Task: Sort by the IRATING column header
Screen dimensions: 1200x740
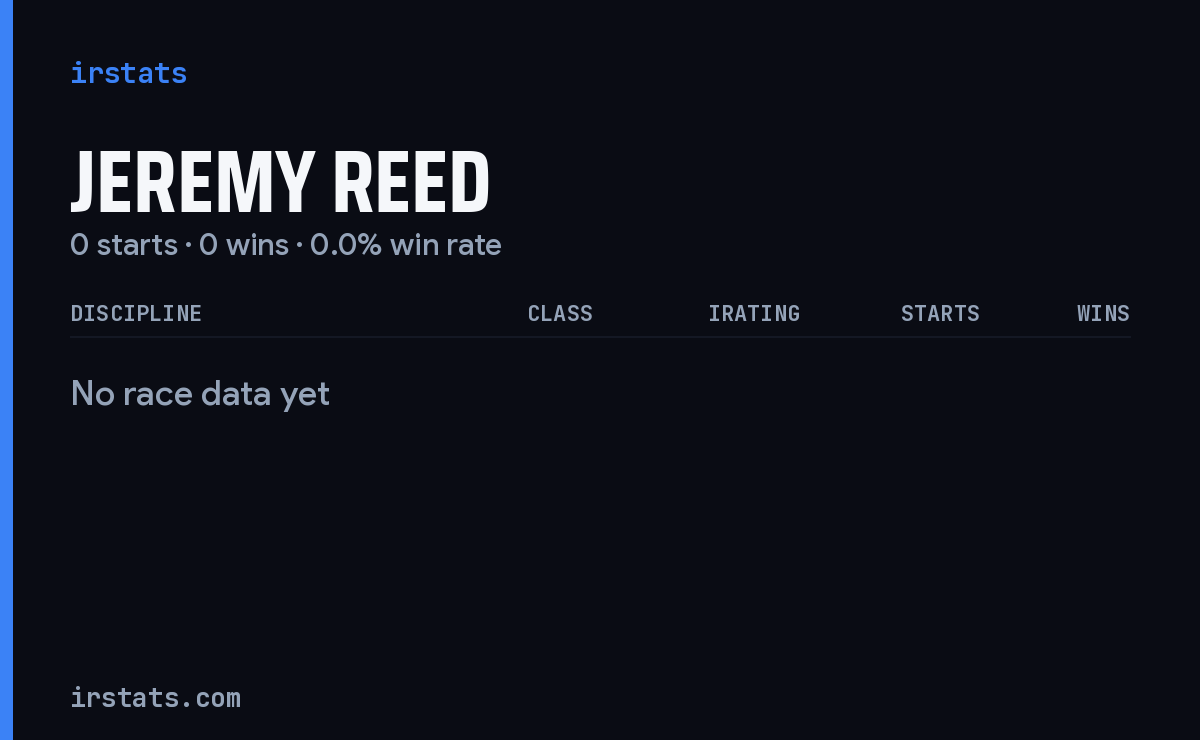Action: pos(754,313)
